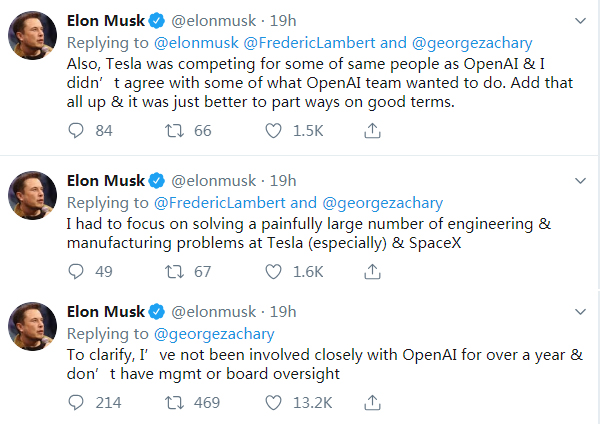View Elon Musk avatar on first tweet
The height and width of the screenshot is (424, 600).
tap(33, 35)
